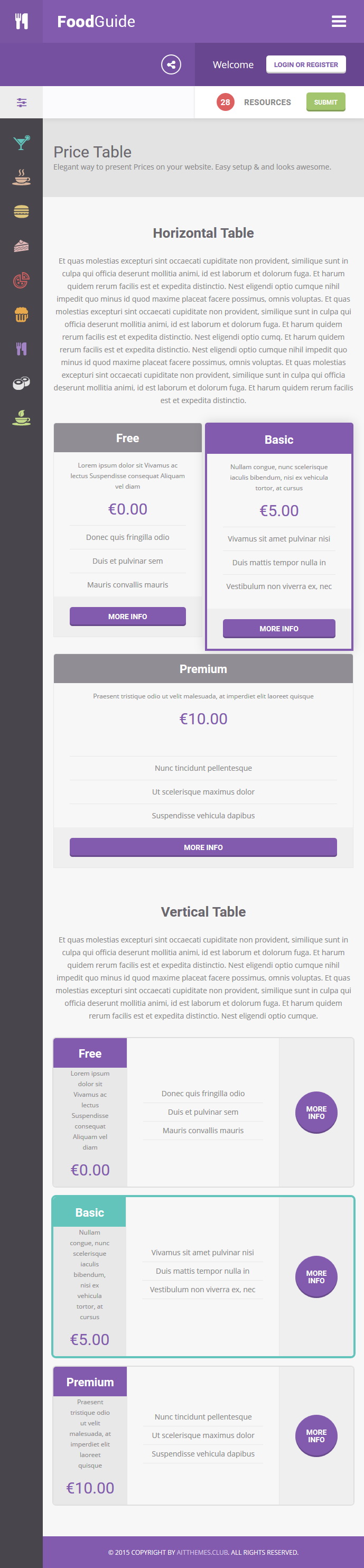Select the cake slice category icon
Image resolution: width=364 pixels, height=1568 pixels.
point(21,246)
